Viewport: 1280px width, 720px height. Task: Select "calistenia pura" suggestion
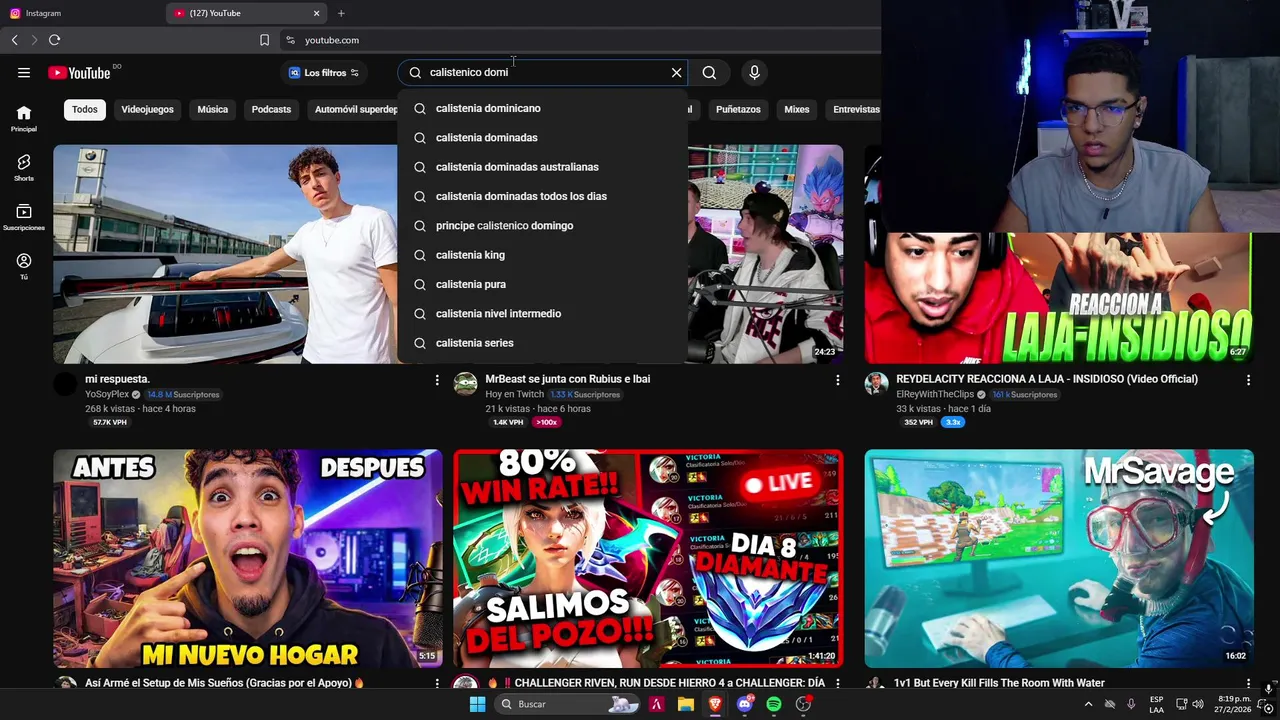coord(543,284)
